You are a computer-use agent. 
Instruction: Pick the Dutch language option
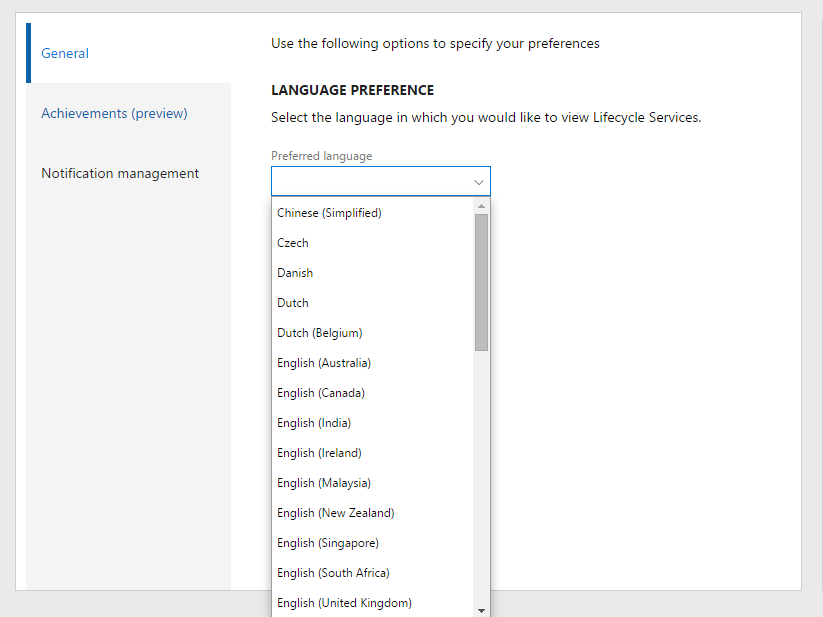point(293,303)
